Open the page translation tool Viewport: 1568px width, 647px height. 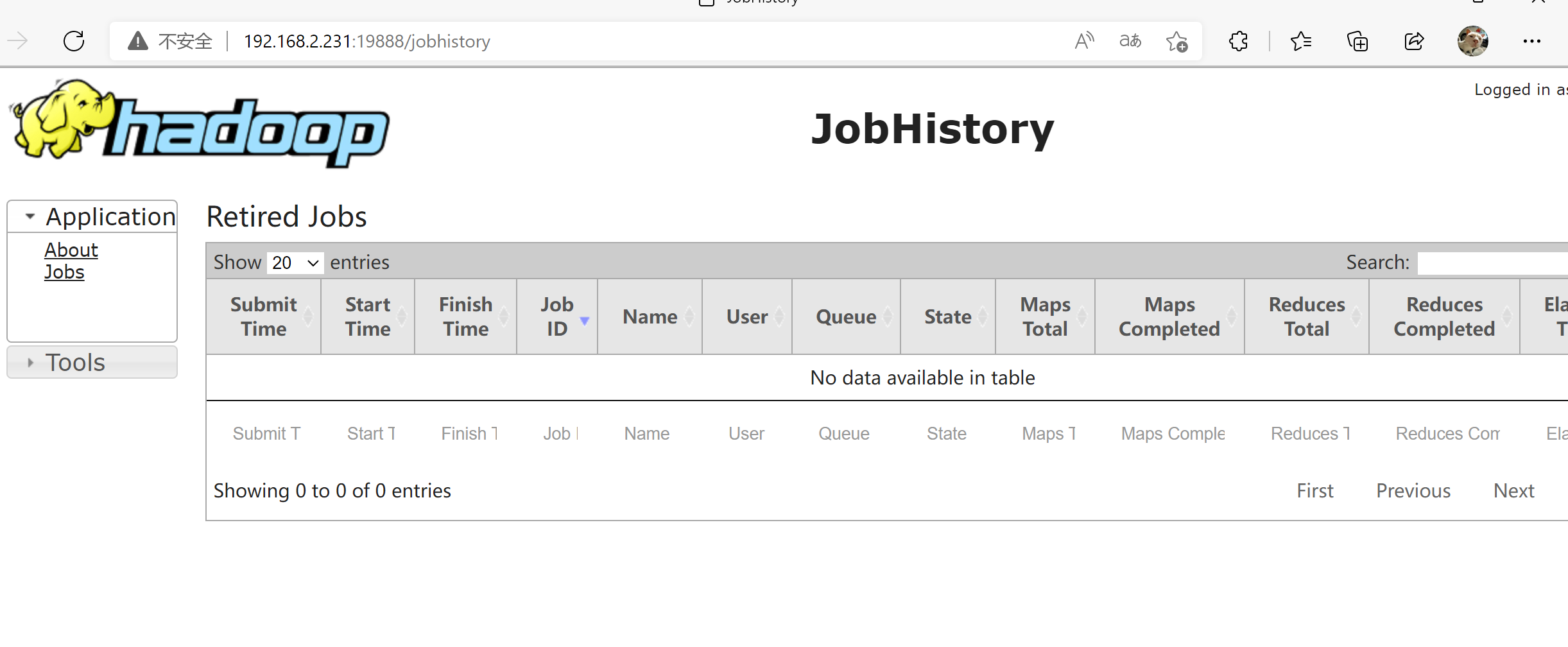[1130, 40]
